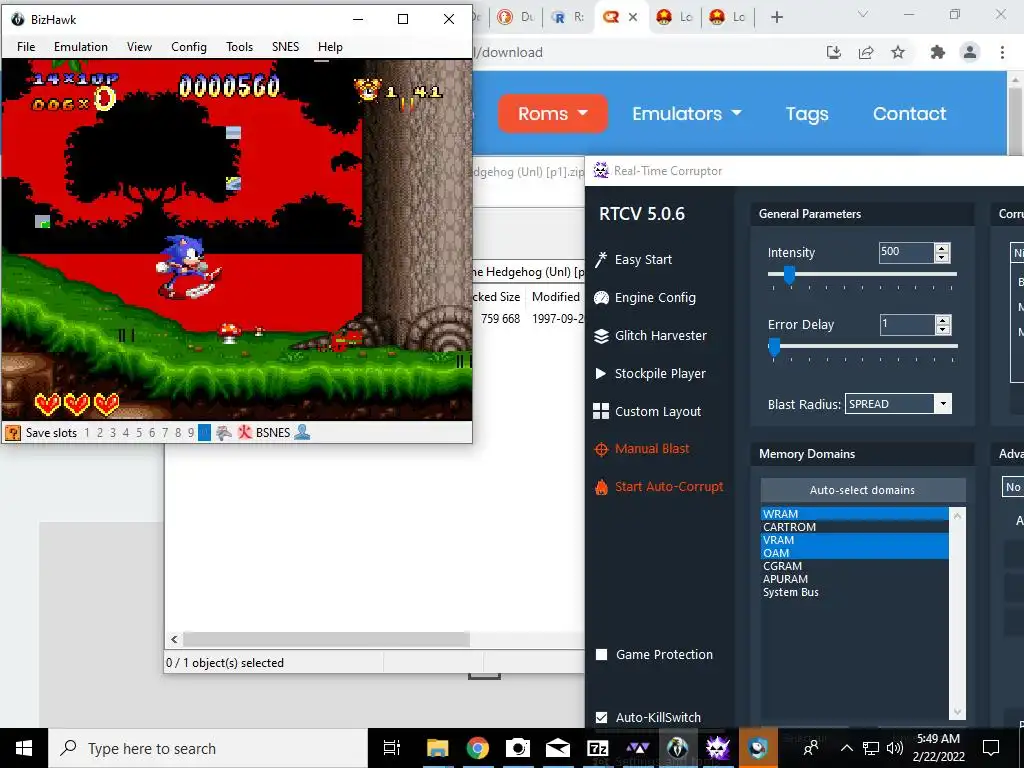Open File Explorer from the taskbar
Viewport: 1024px width, 768px height.
coord(438,748)
